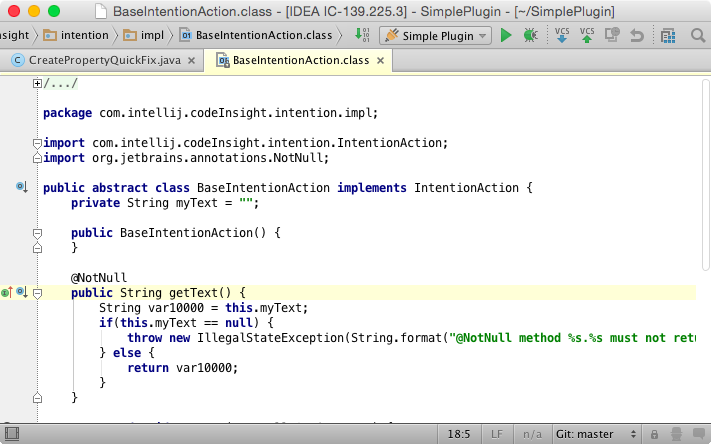Click the editor vertical scrollbar

coord(706,175)
